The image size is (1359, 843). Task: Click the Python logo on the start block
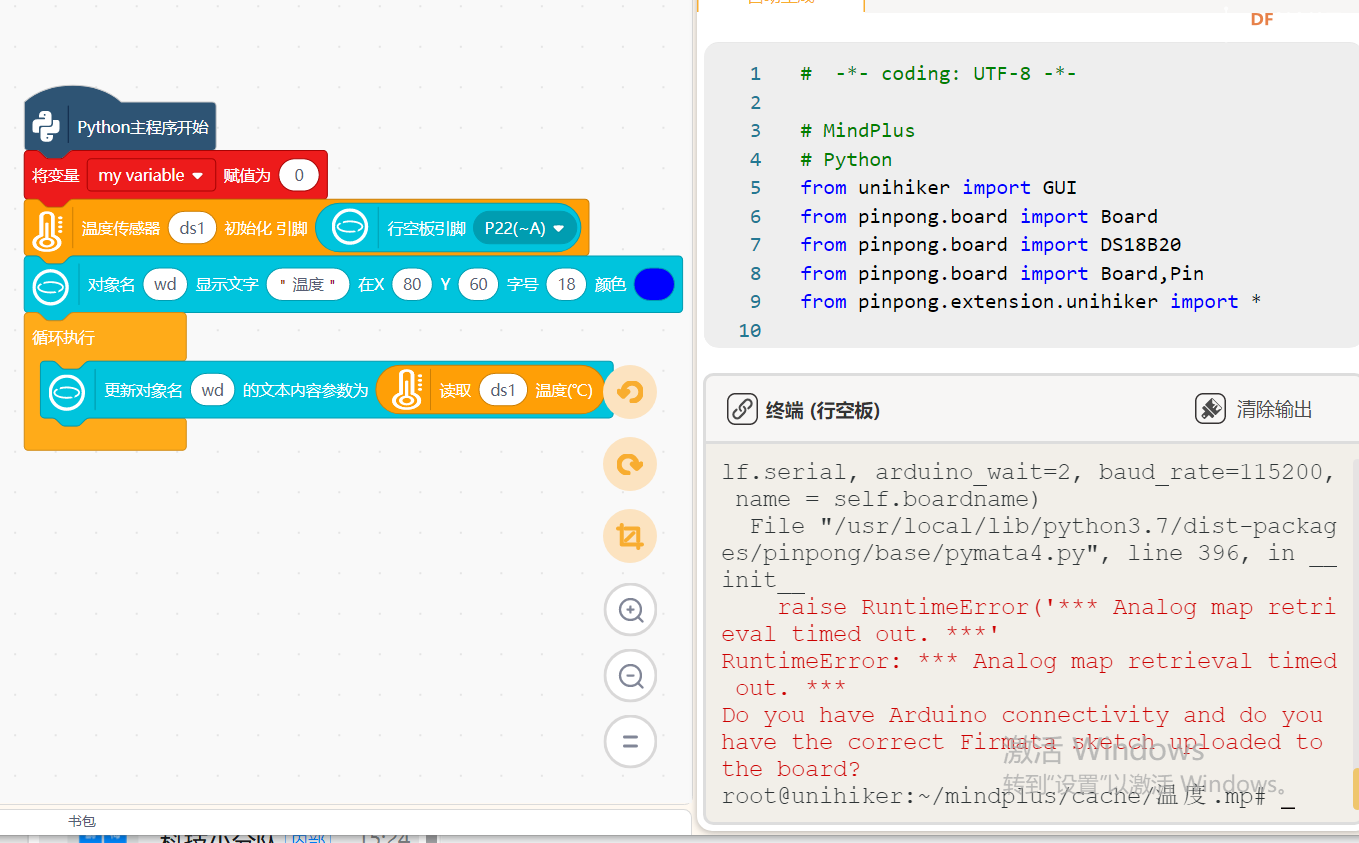(x=46, y=127)
